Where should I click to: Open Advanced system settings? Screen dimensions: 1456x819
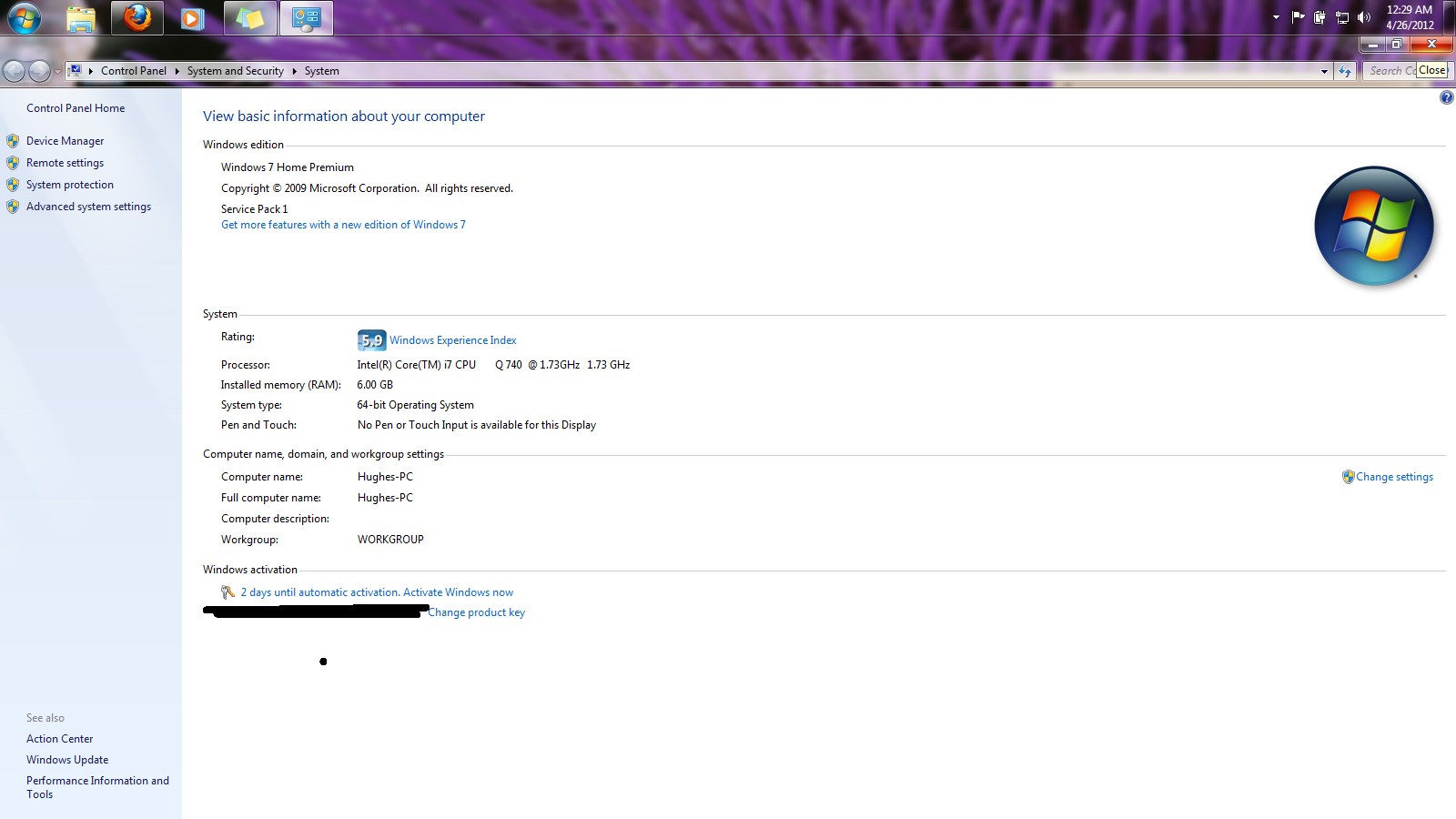click(88, 207)
